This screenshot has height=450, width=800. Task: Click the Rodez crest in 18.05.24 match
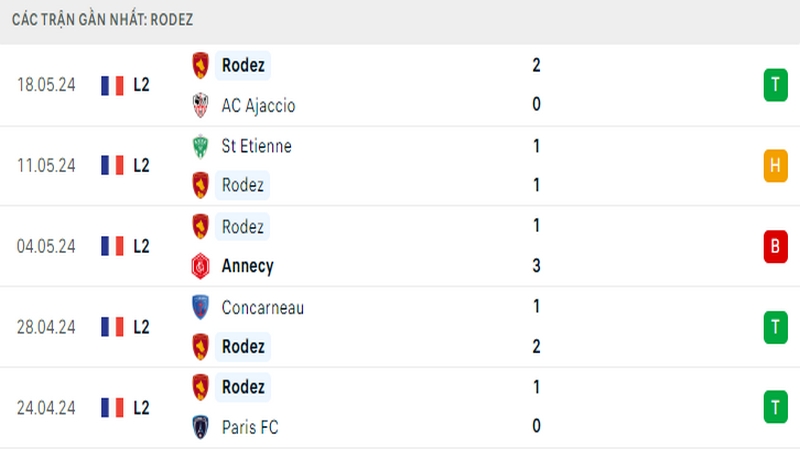[x=200, y=65]
